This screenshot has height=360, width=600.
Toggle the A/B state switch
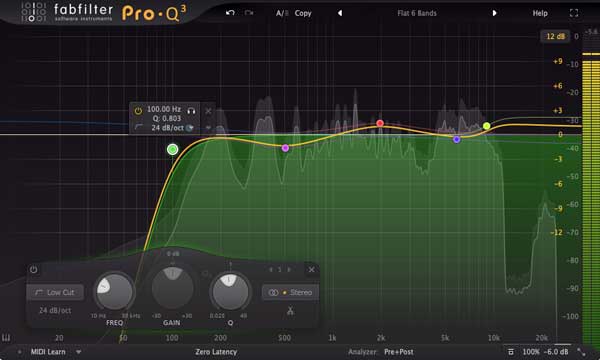282,13
